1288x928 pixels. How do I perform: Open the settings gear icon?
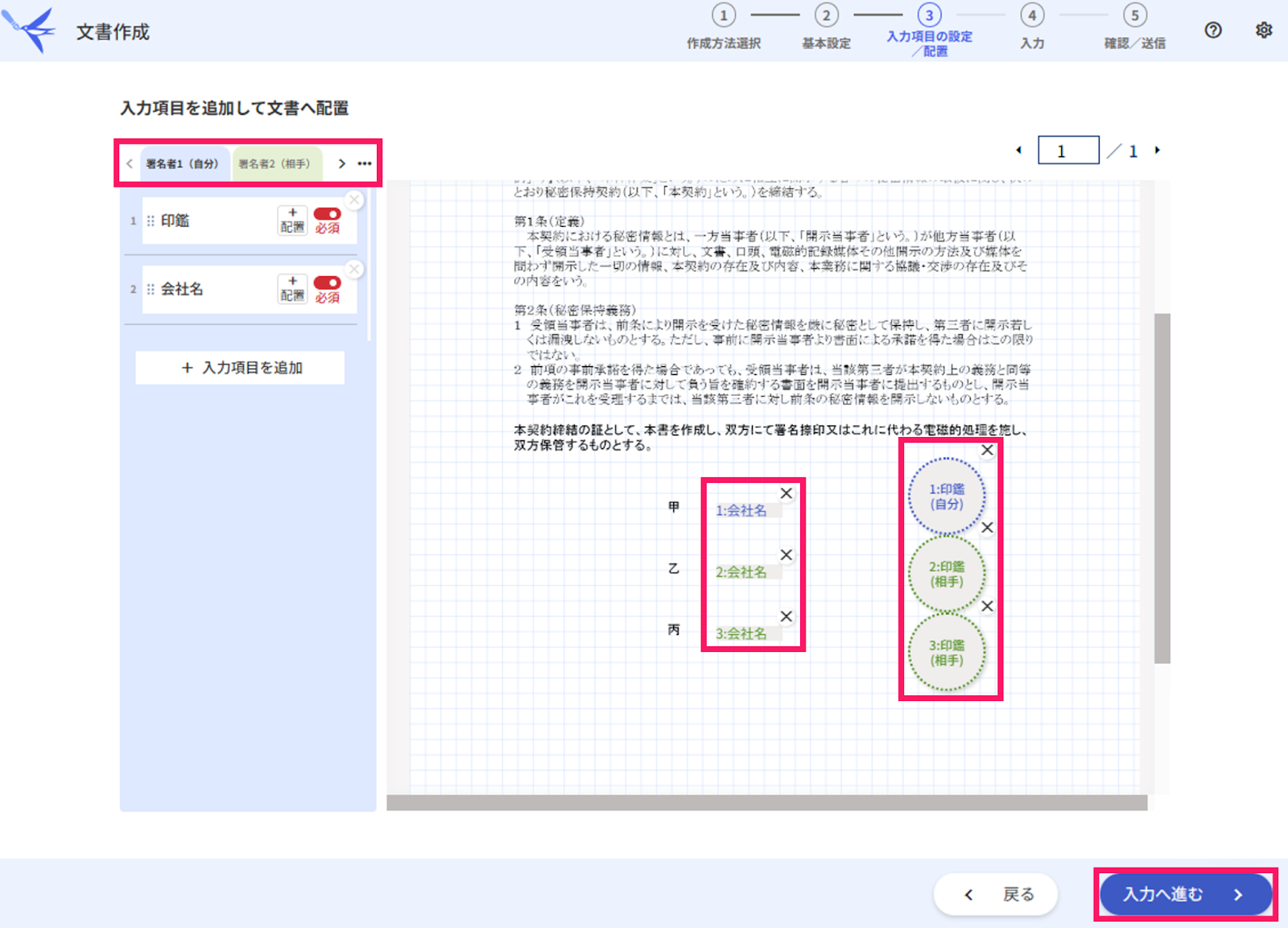click(x=1264, y=31)
